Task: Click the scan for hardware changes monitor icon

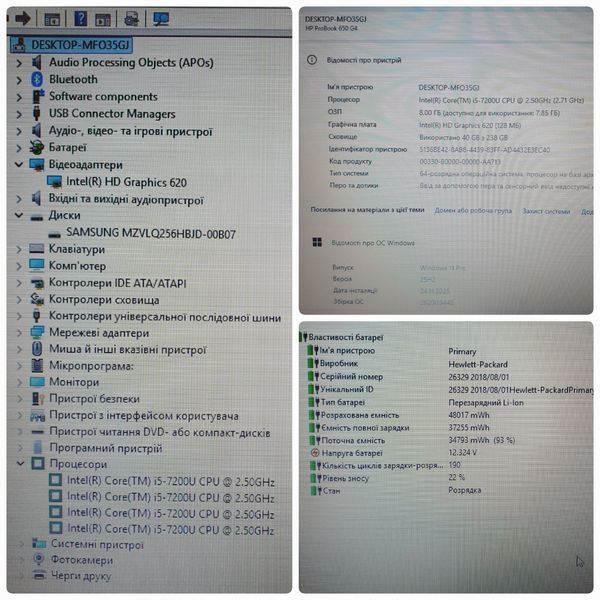Action: point(161,18)
